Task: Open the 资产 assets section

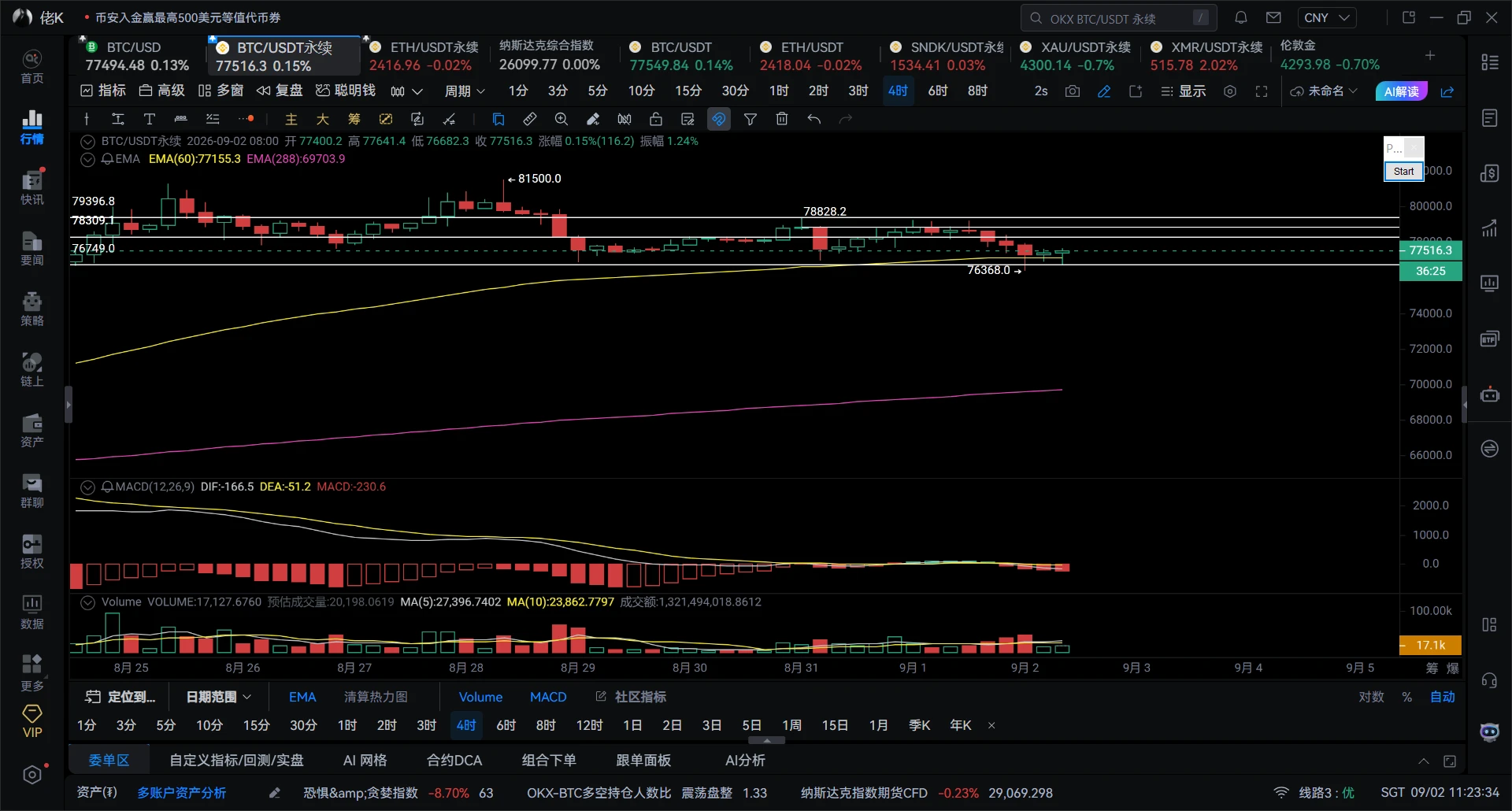Action: (31, 431)
